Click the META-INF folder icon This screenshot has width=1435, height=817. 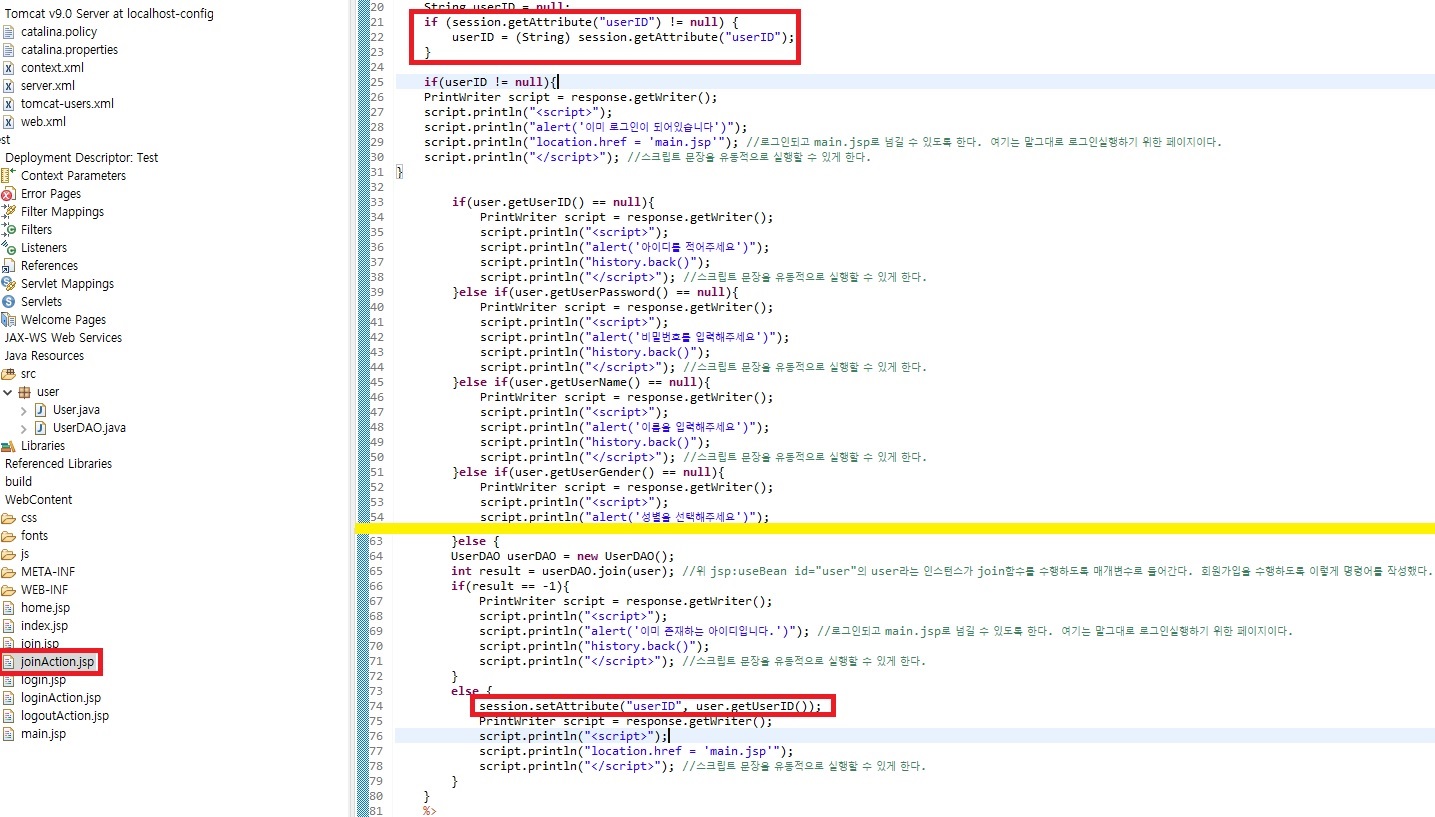[9, 572]
